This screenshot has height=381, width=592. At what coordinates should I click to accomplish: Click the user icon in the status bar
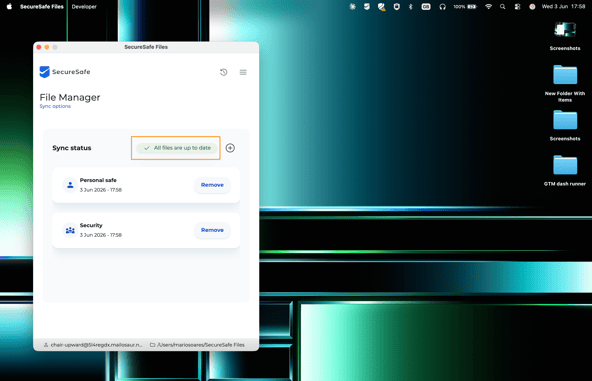(x=46, y=345)
